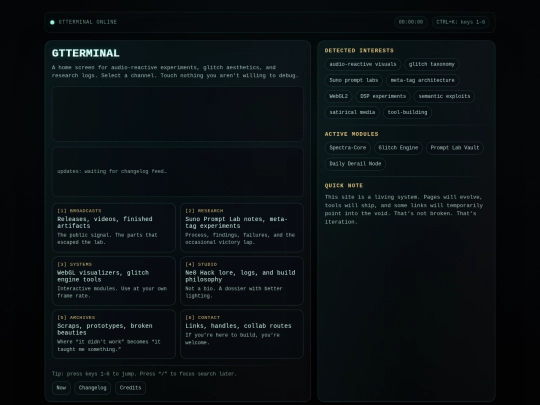Select the Suno prompt labs tag

click(x=354, y=80)
